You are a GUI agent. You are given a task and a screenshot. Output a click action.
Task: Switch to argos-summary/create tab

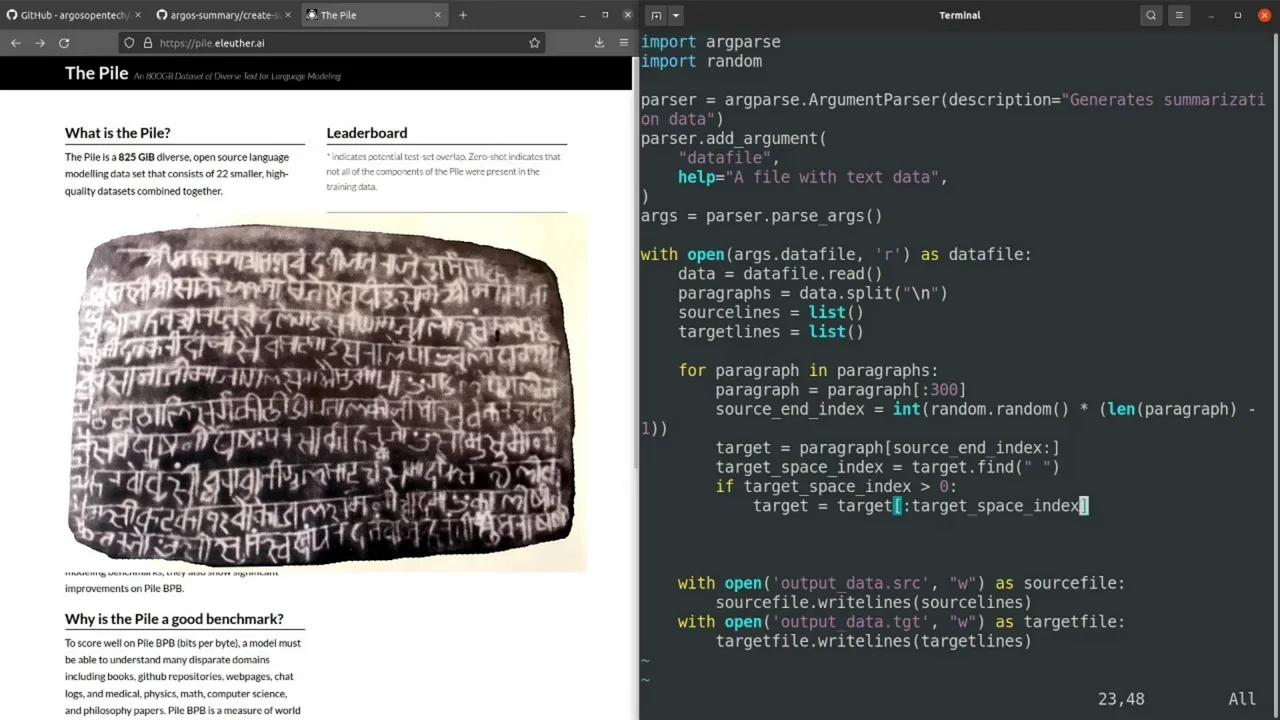[223, 15]
